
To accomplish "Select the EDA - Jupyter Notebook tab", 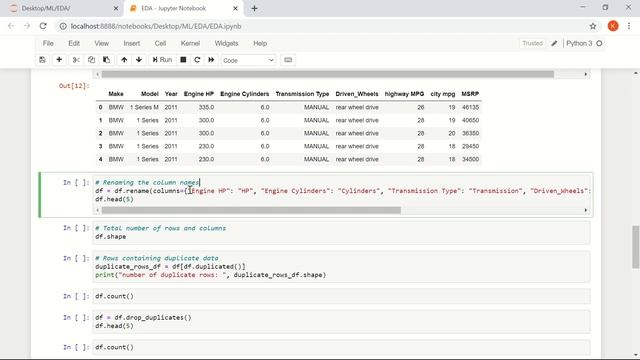I will click(184, 8).
